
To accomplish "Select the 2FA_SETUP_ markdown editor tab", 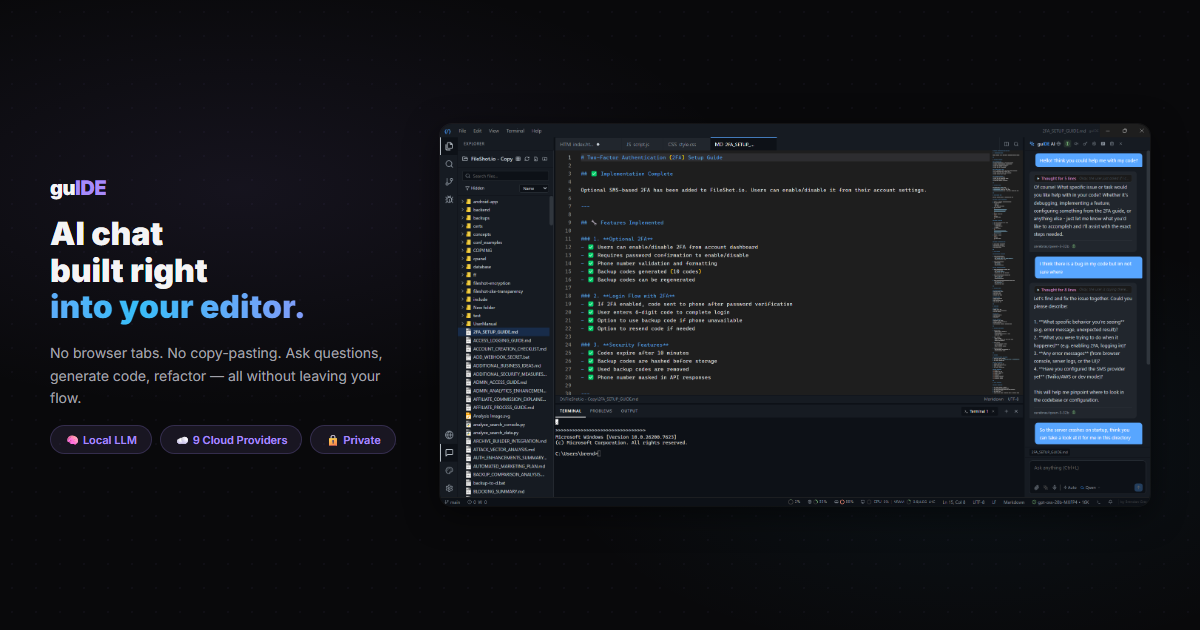I will point(743,144).
